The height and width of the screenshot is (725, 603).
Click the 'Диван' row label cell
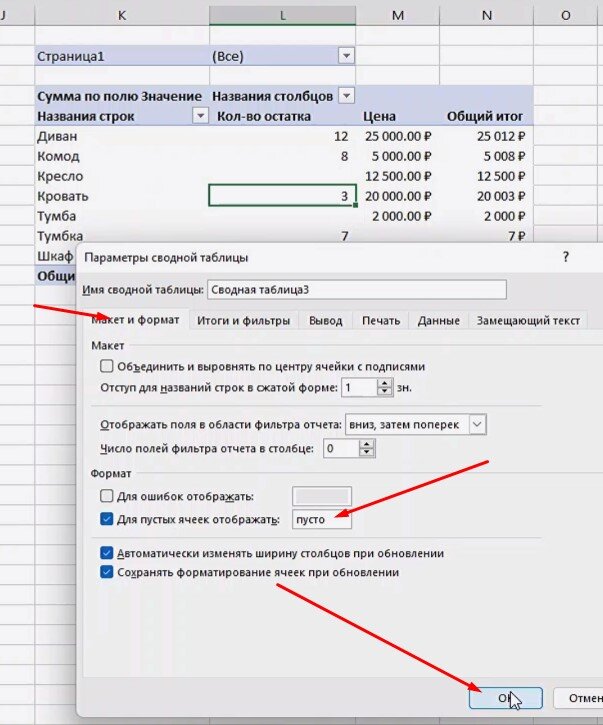point(122,136)
